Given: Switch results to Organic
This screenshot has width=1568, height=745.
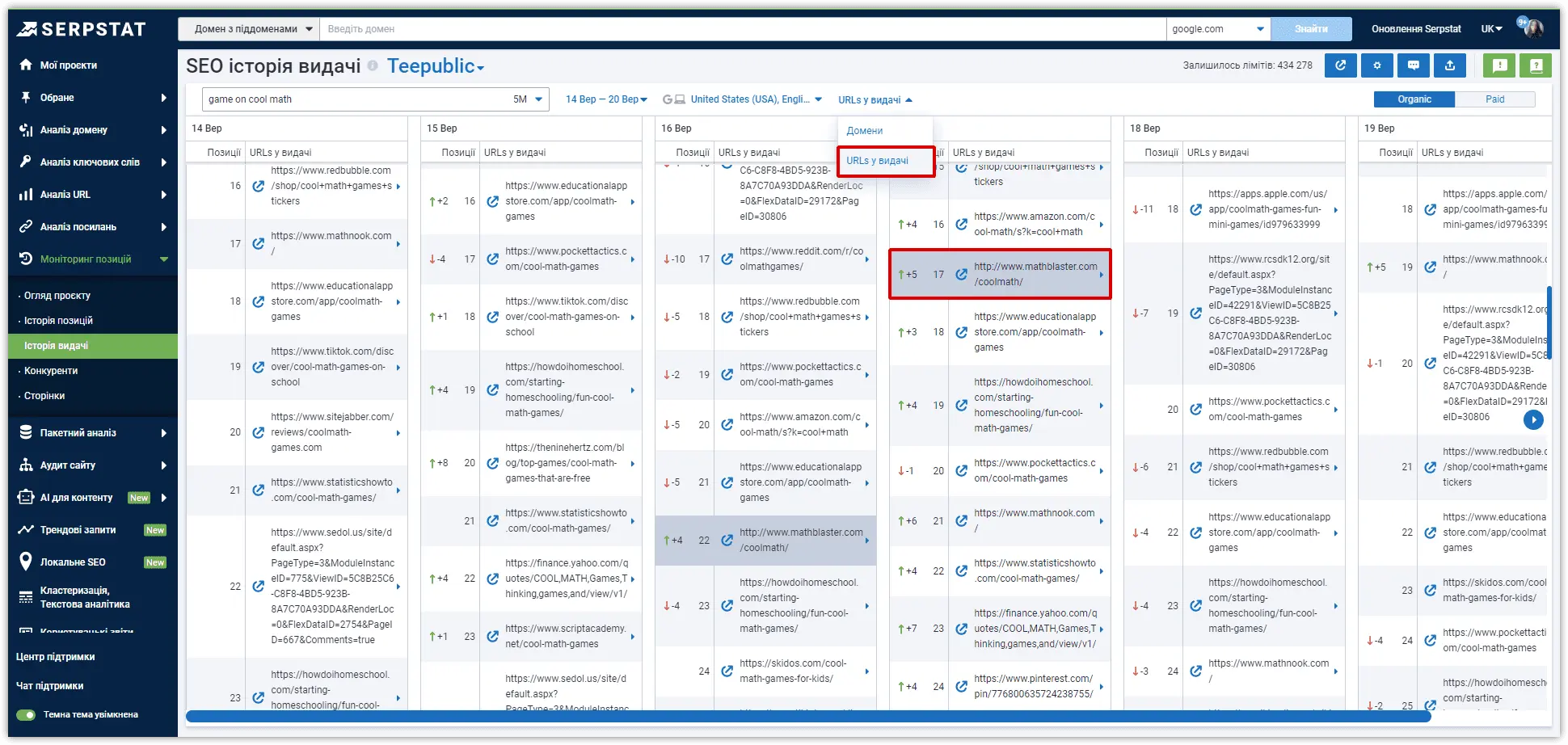Looking at the screenshot, I should (1414, 99).
